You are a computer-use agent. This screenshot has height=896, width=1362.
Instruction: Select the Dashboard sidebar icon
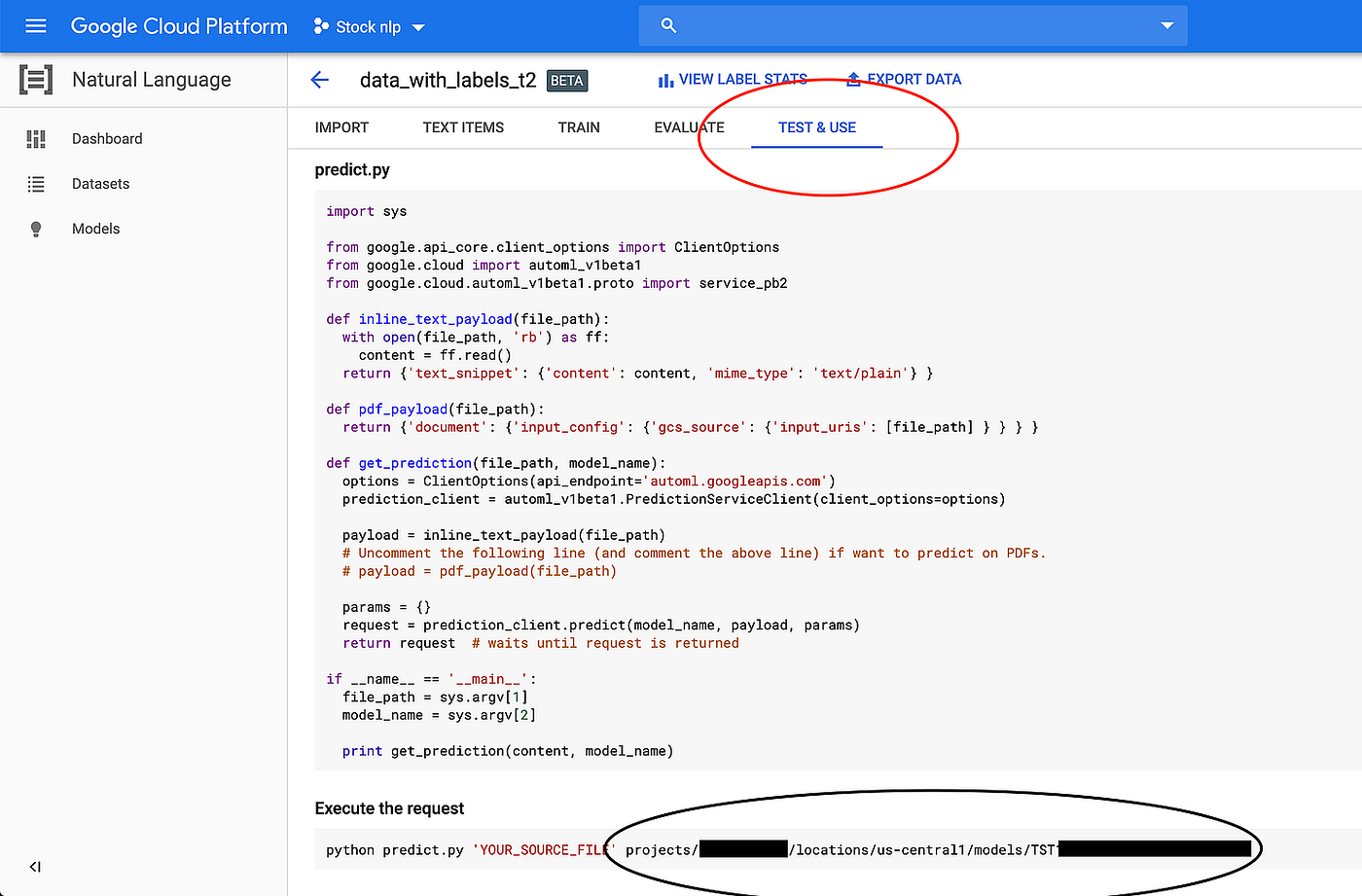[36, 138]
